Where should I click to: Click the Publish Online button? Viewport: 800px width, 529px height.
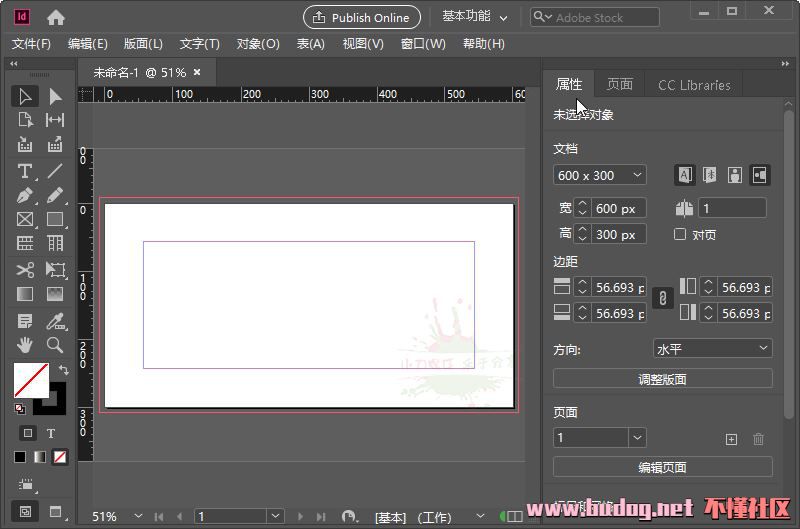click(x=362, y=17)
